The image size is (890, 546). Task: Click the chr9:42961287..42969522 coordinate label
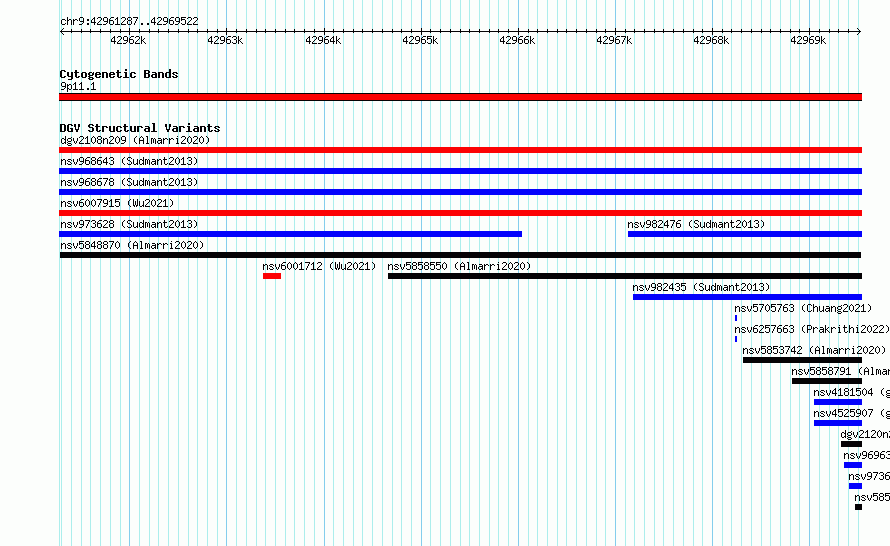pyautogui.click(x=129, y=21)
